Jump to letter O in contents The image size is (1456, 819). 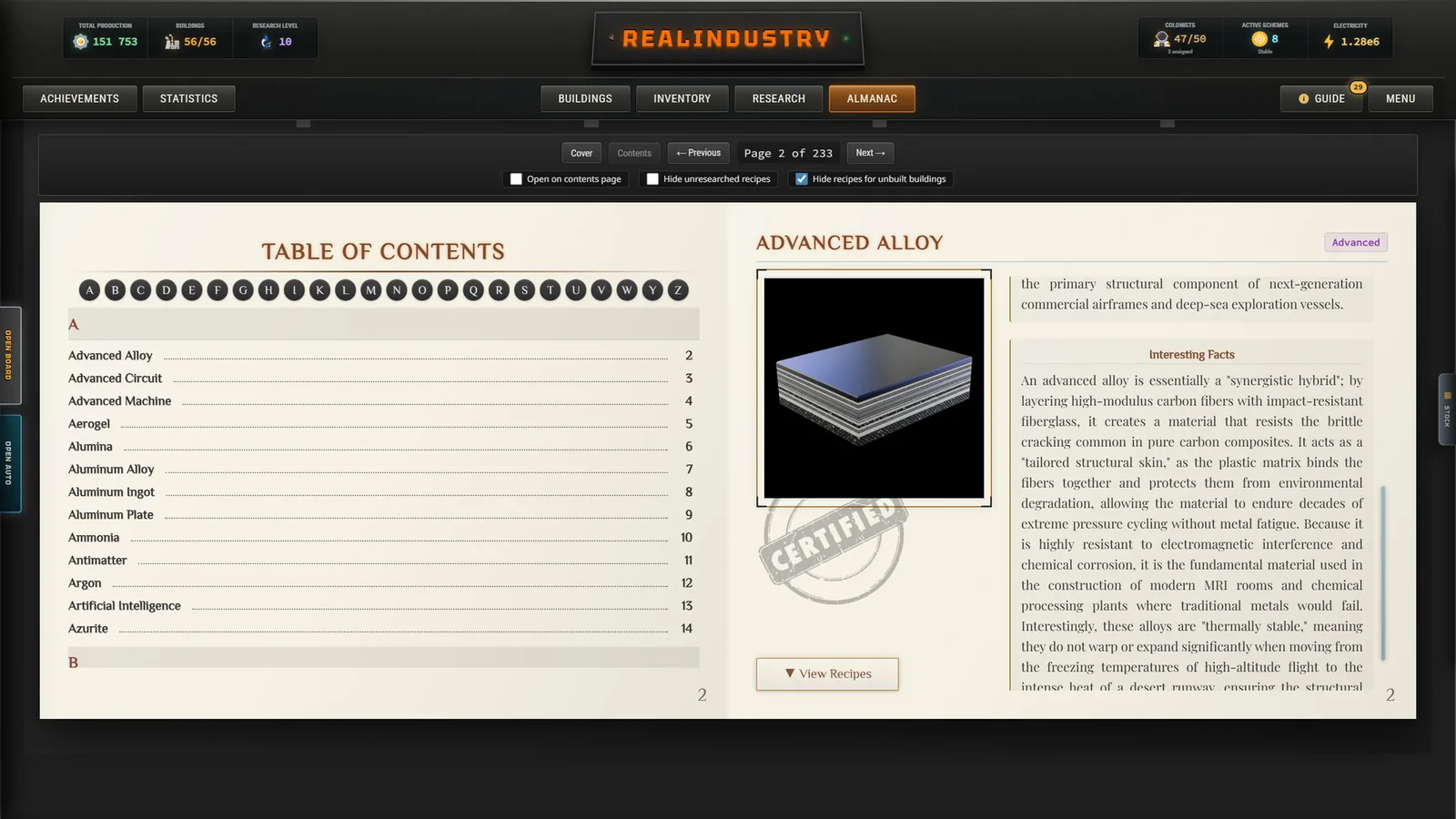click(x=422, y=290)
